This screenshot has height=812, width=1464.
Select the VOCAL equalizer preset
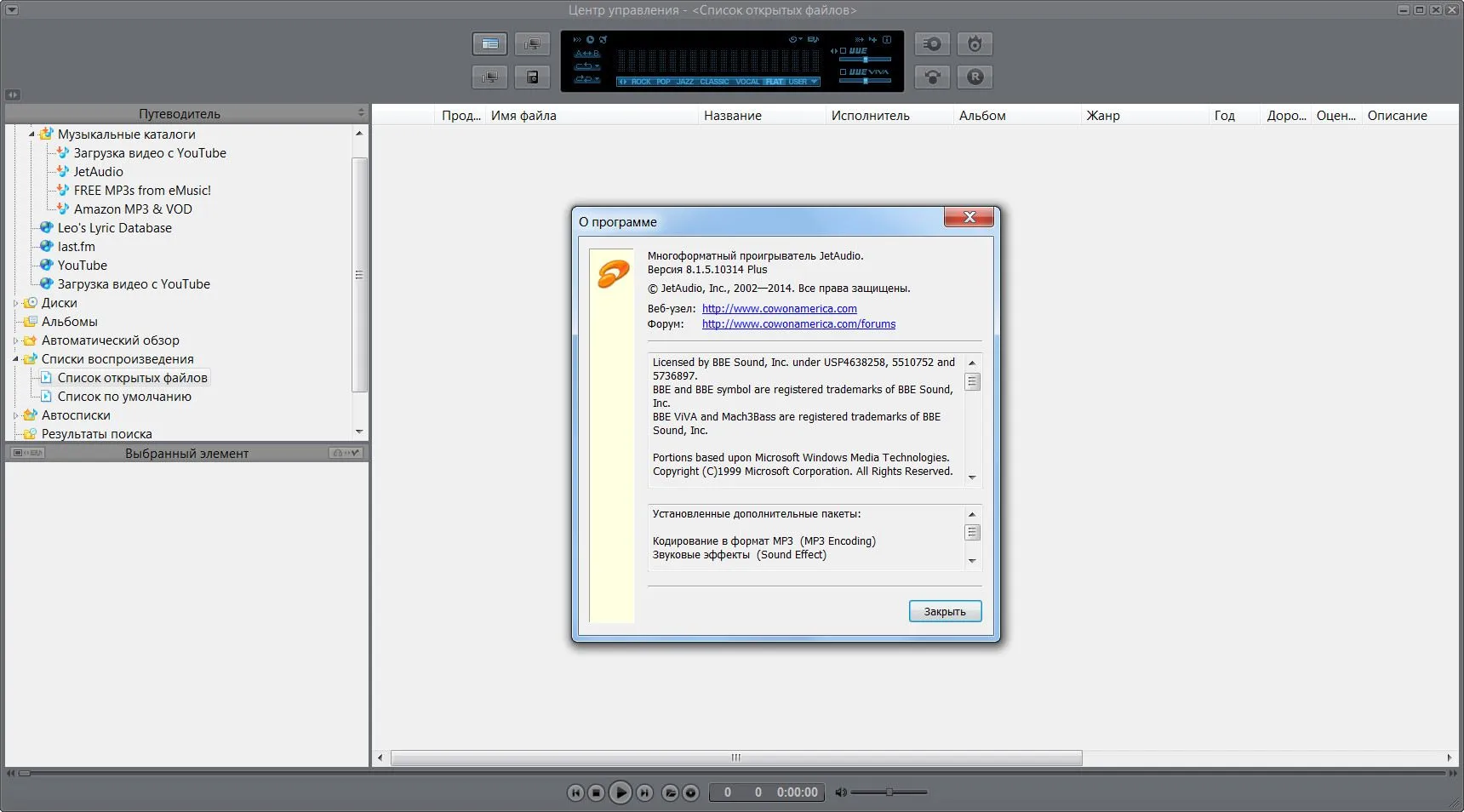pos(747,82)
